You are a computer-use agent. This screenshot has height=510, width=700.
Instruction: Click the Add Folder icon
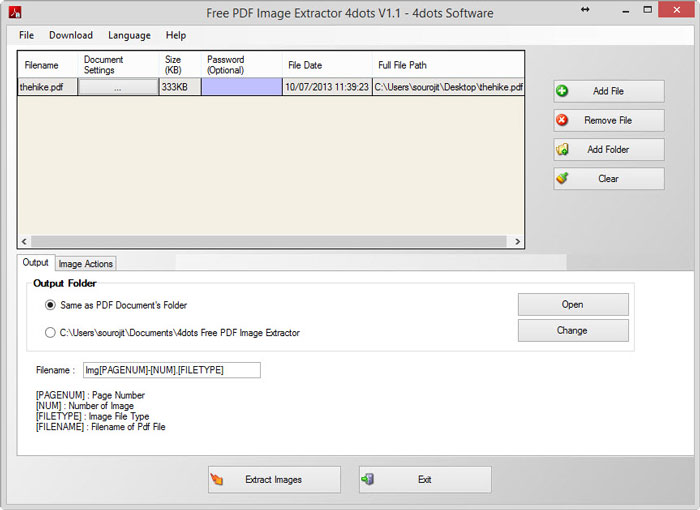click(562, 149)
